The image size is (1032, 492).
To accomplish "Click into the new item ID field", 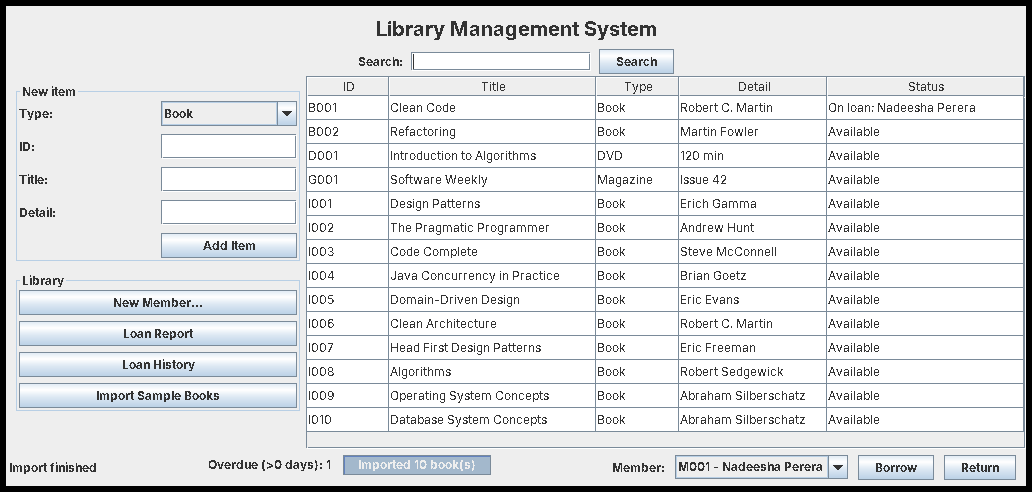I will click(228, 146).
